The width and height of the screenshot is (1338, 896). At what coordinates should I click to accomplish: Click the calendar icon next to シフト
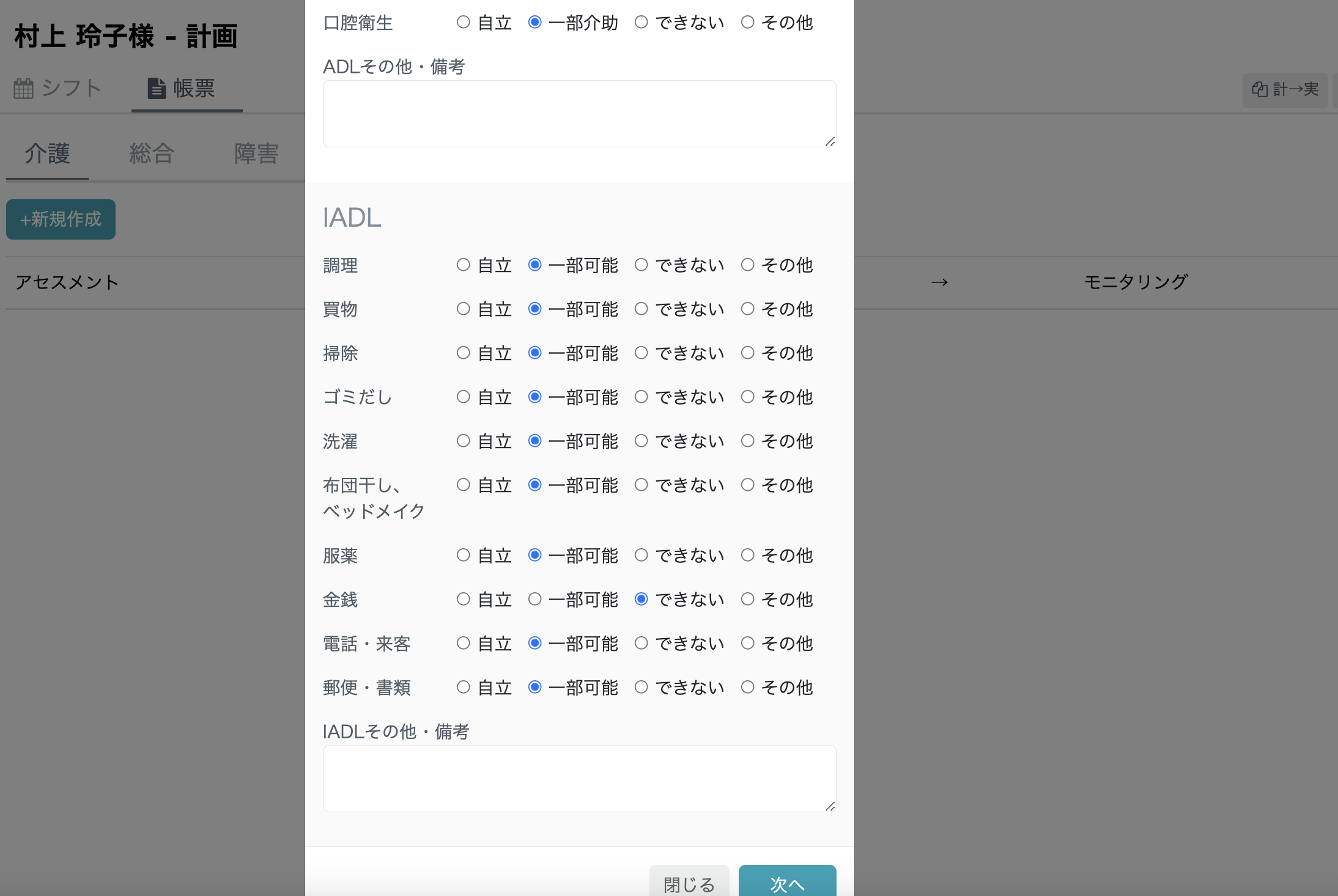(x=23, y=88)
